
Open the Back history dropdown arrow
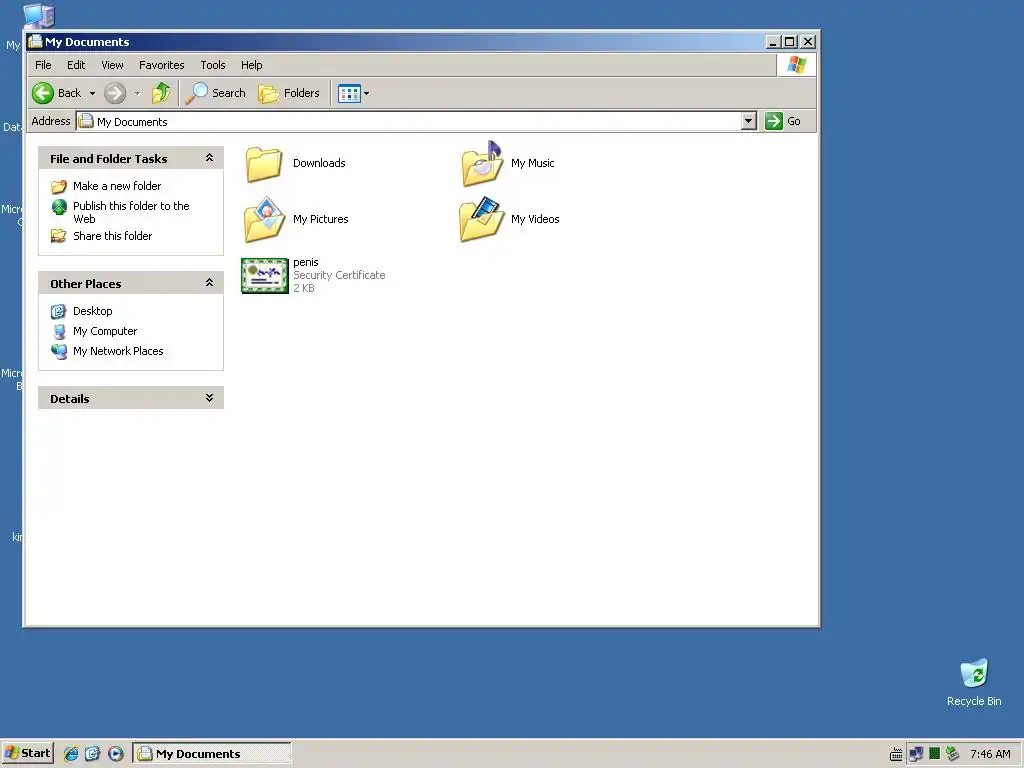[92, 93]
